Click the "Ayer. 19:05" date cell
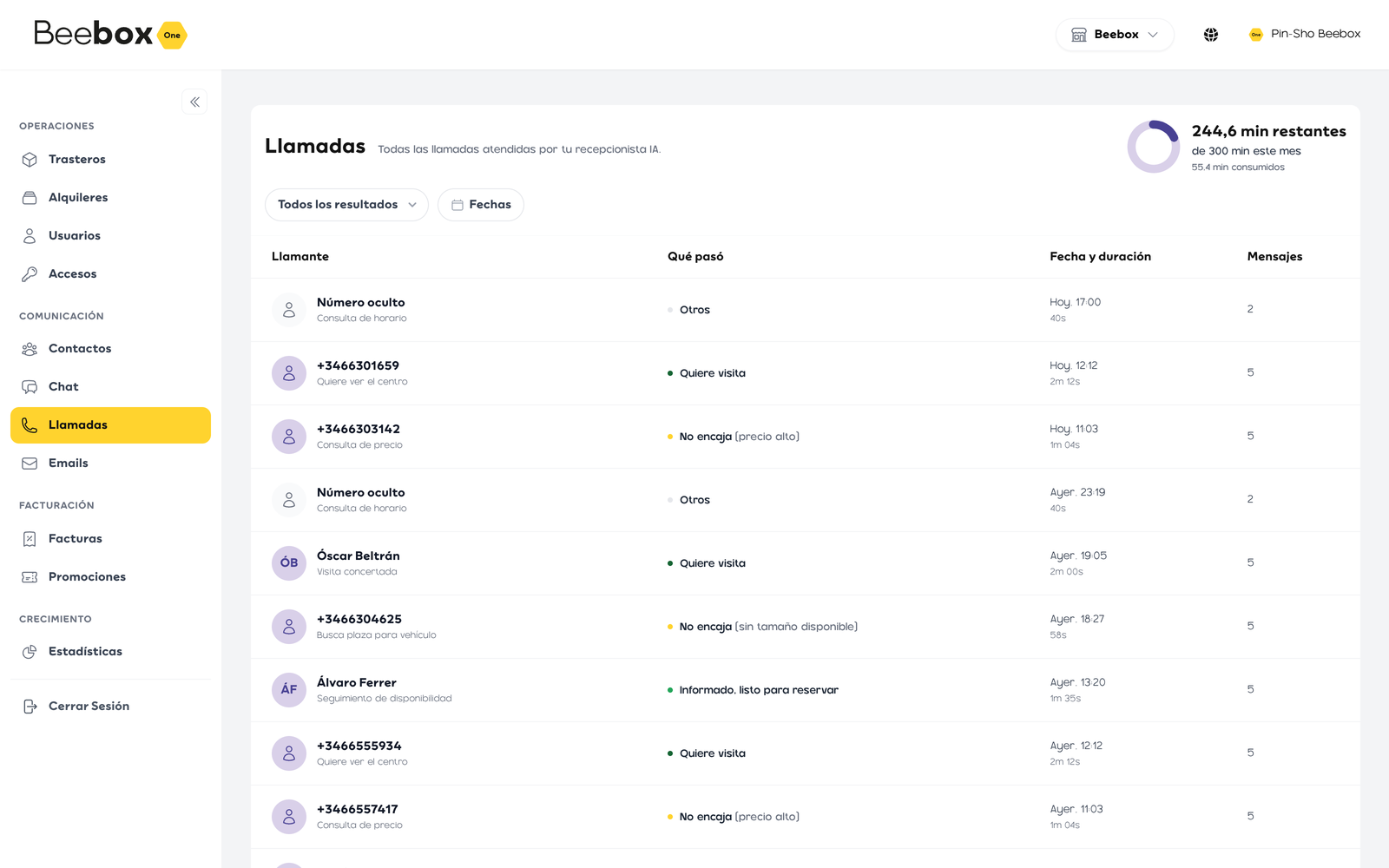1389x868 pixels. pos(1078,556)
